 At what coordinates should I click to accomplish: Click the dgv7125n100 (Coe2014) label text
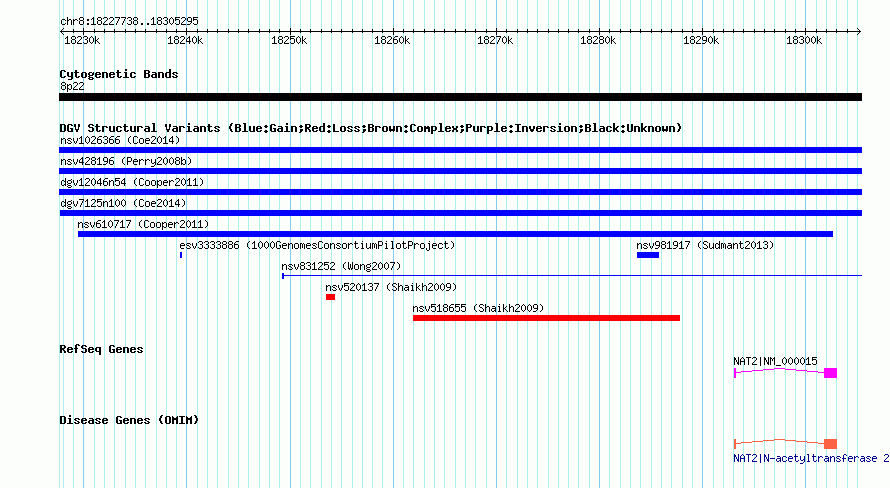pos(123,203)
